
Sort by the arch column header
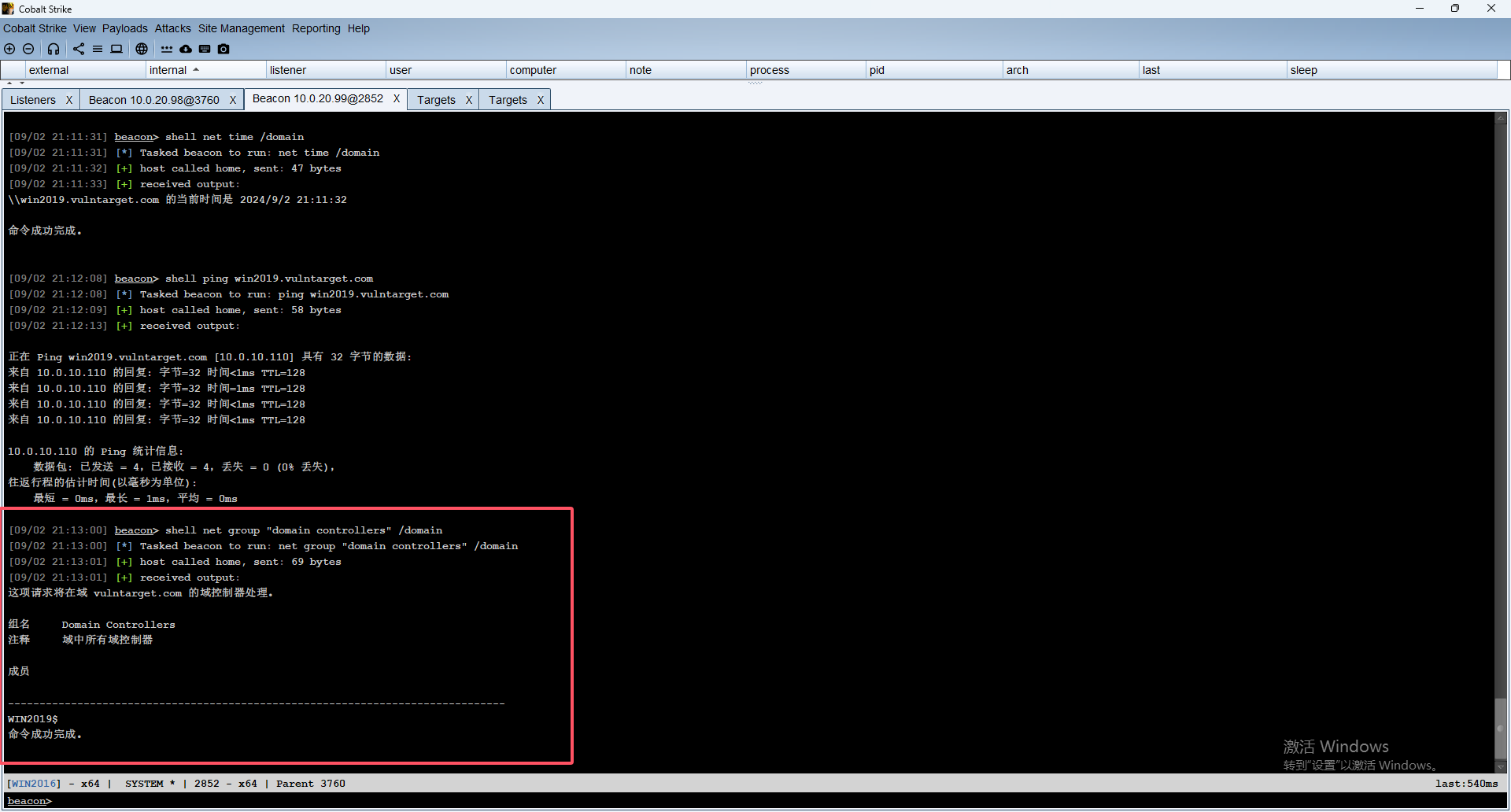(1071, 70)
